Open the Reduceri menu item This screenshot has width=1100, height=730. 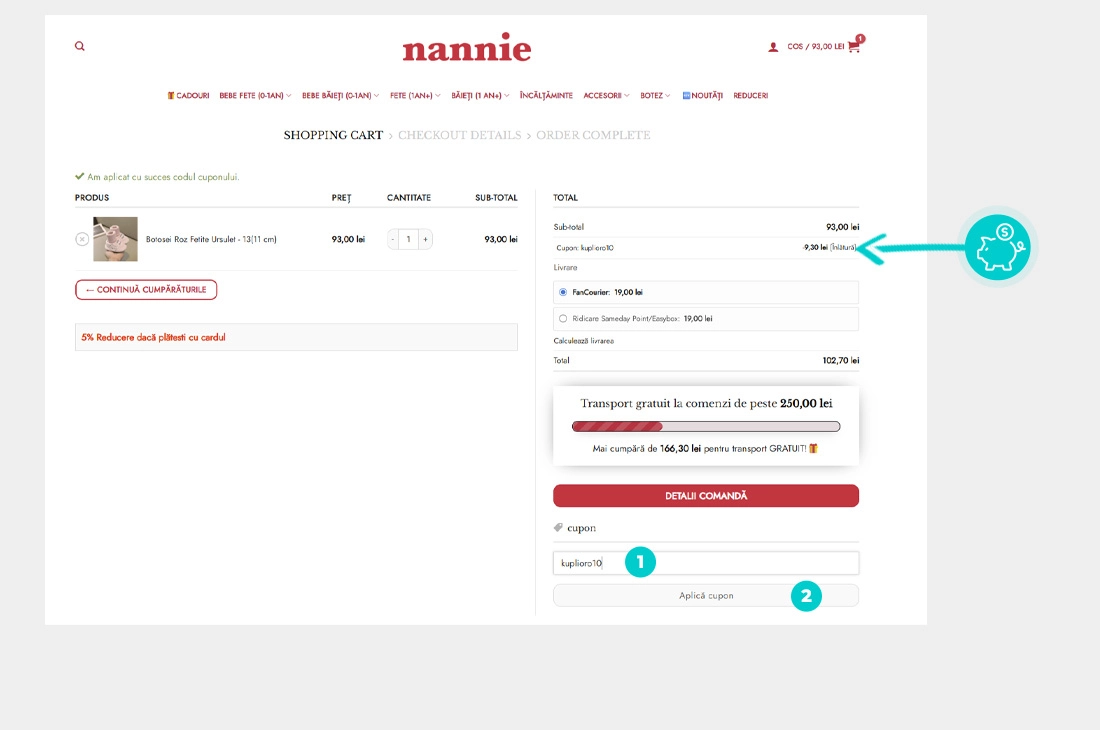pyautogui.click(x=751, y=95)
